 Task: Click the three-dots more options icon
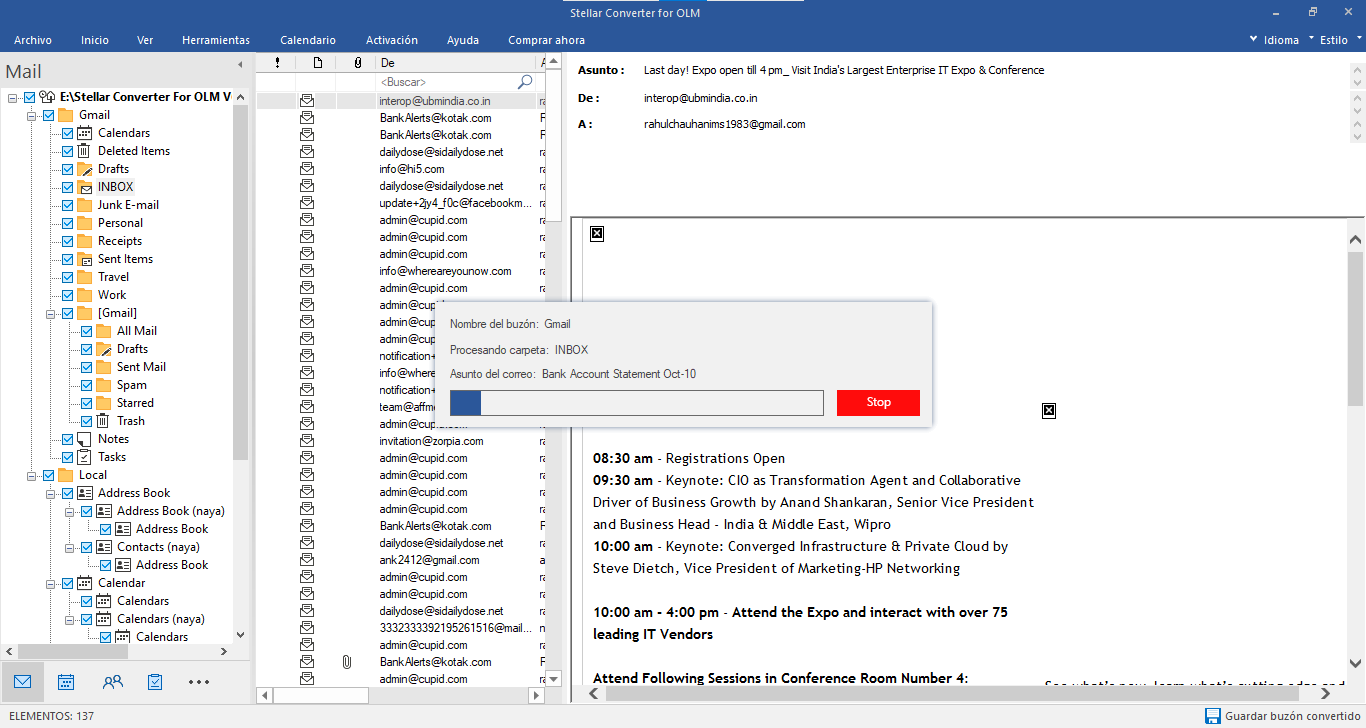[199, 682]
